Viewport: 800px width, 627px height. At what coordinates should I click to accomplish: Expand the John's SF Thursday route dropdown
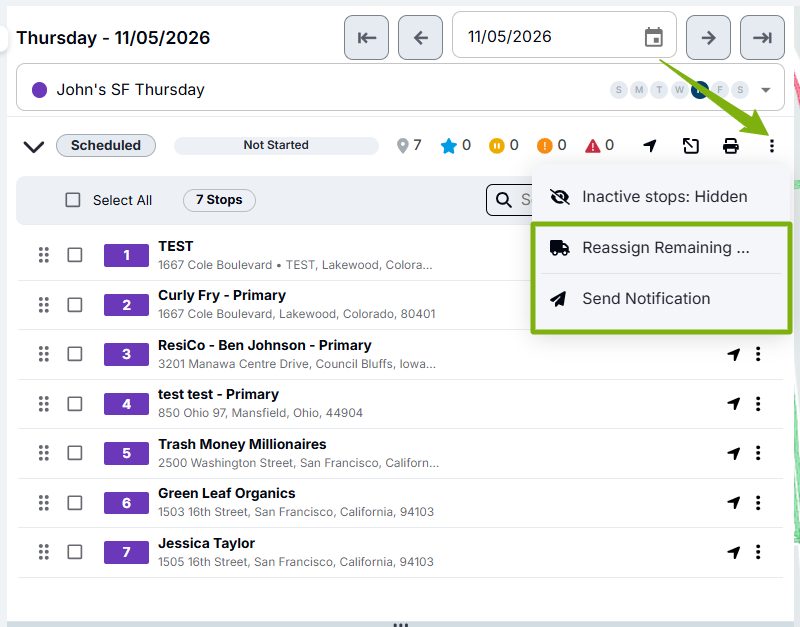pyautogui.click(x=765, y=90)
